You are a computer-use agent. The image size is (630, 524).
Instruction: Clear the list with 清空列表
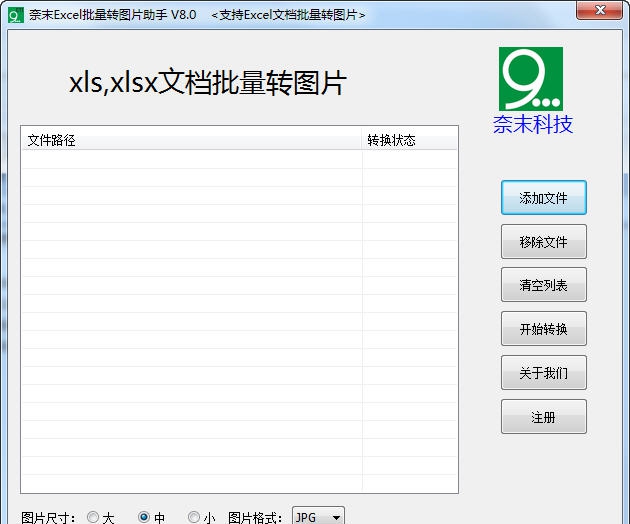tap(544, 285)
